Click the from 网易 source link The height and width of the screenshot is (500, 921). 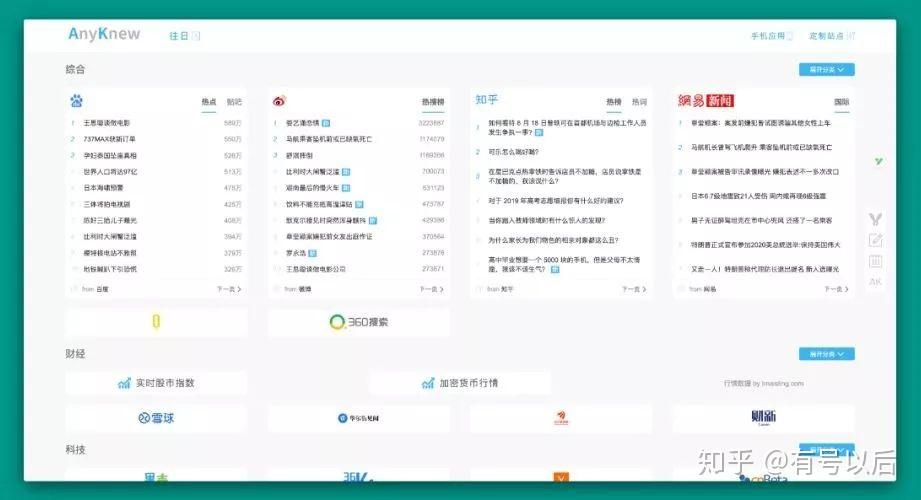pyautogui.click(x=702, y=289)
